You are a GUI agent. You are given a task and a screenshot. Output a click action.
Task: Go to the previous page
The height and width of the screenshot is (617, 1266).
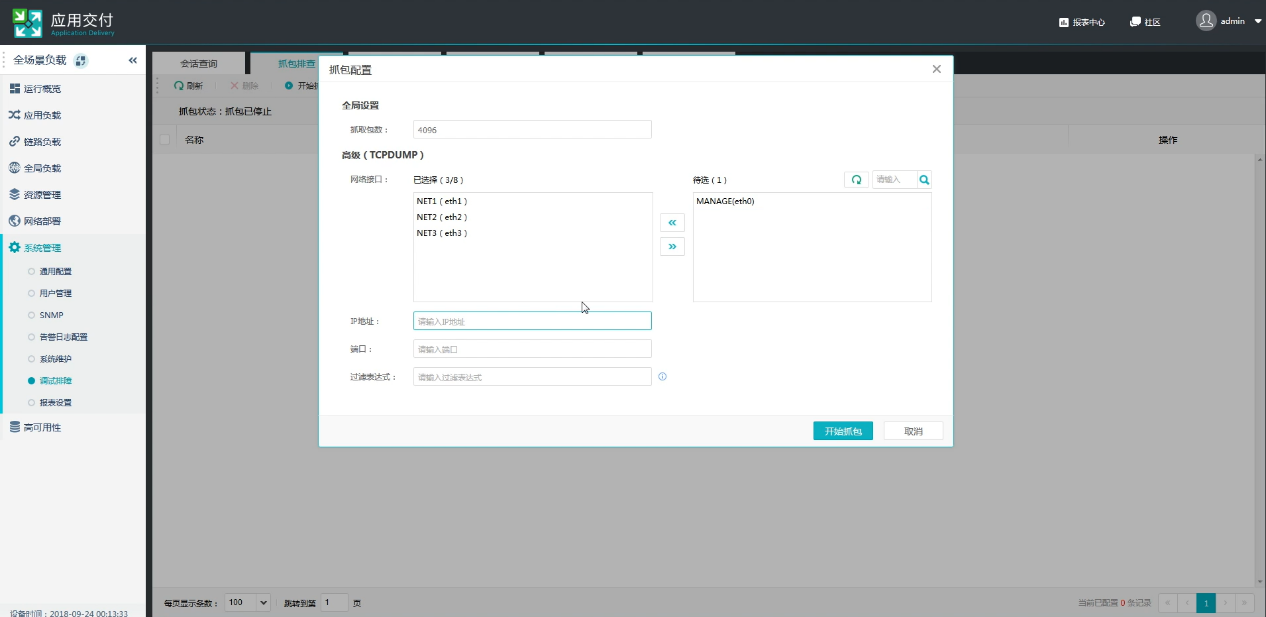(1187, 603)
